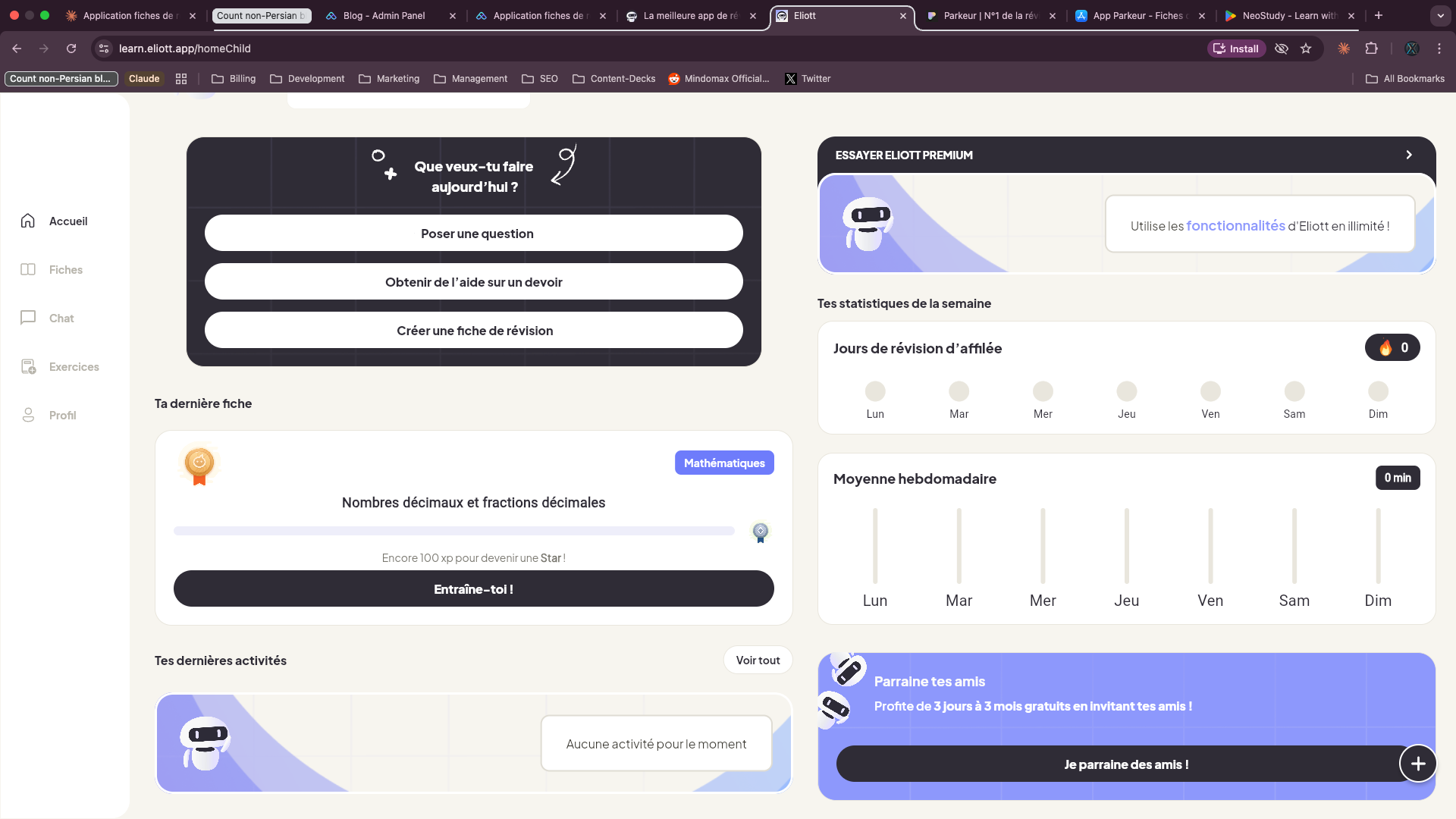Expand Essayer Eliott Premium chevron arrow
The height and width of the screenshot is (819, 1456).
click(x=1409, y=155)
